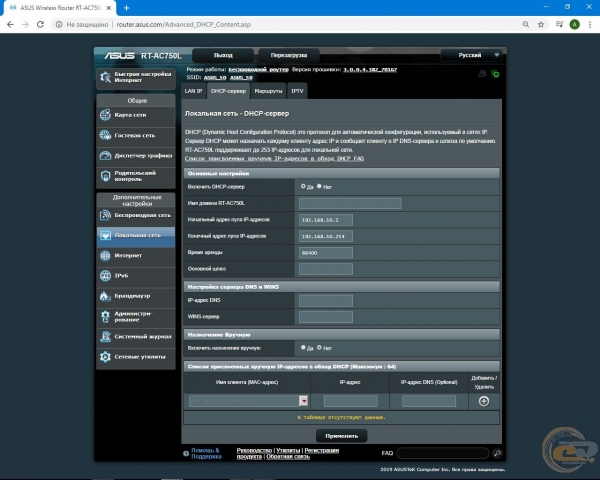Select 'Да' for Включить DHCP-сервер

point(303,186)
